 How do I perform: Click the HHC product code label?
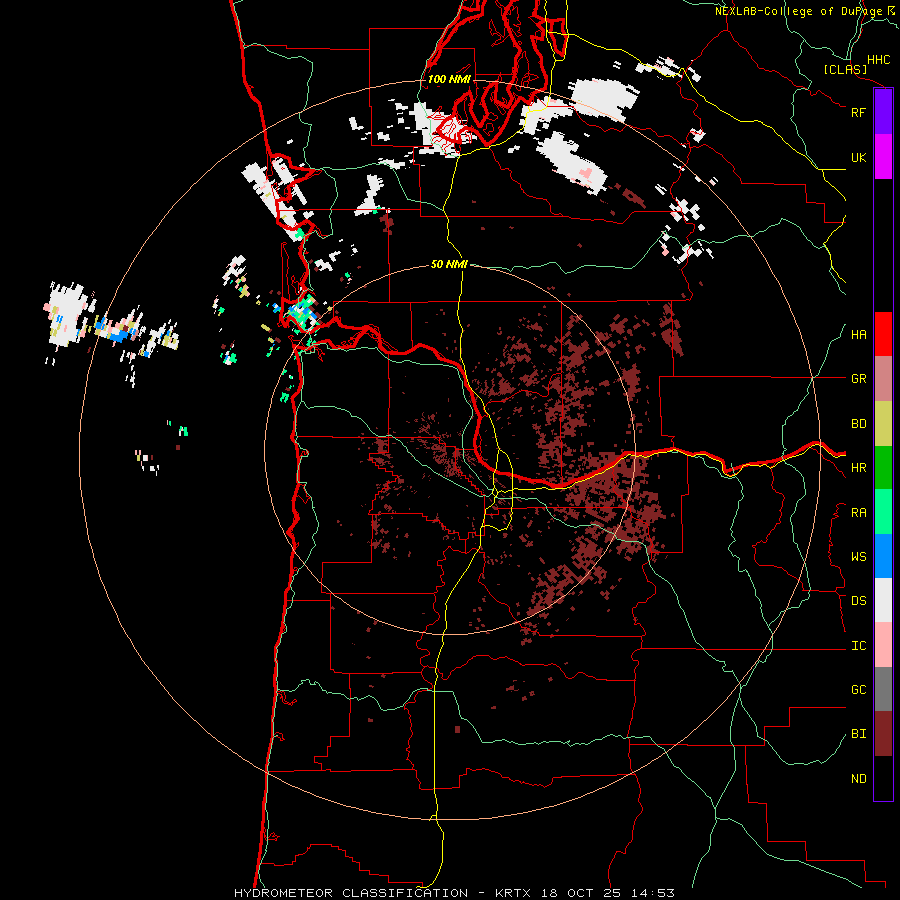(878, 60)
